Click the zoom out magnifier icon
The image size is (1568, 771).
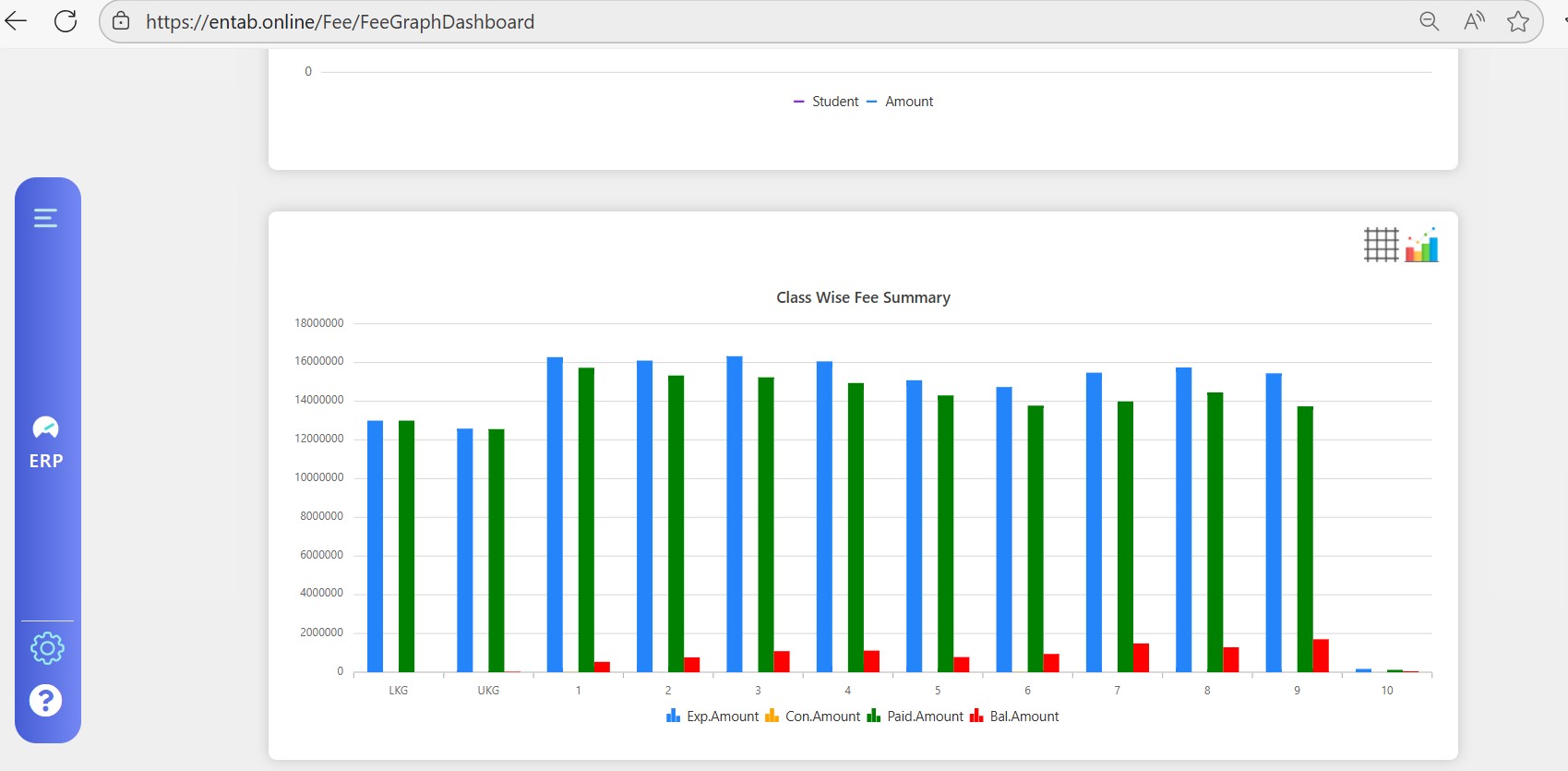pos(1429,21)
